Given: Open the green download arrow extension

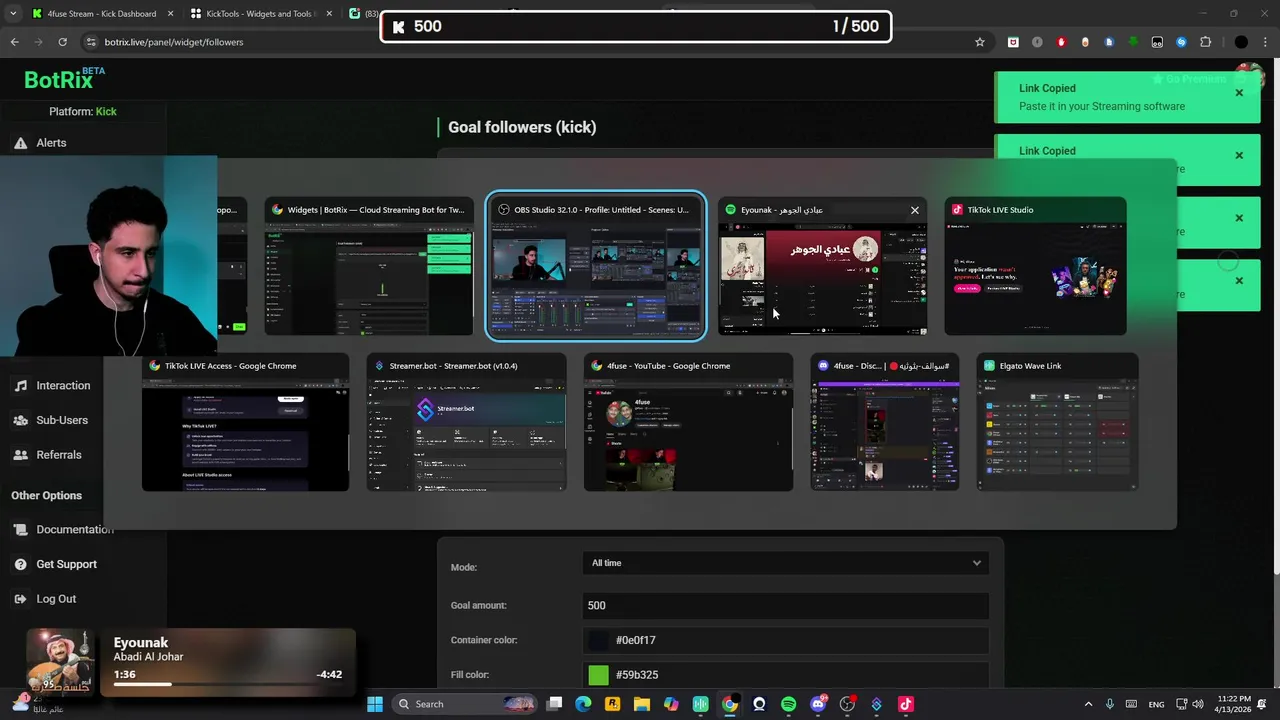Looking at the screenshot, I should click(1133, 42).
